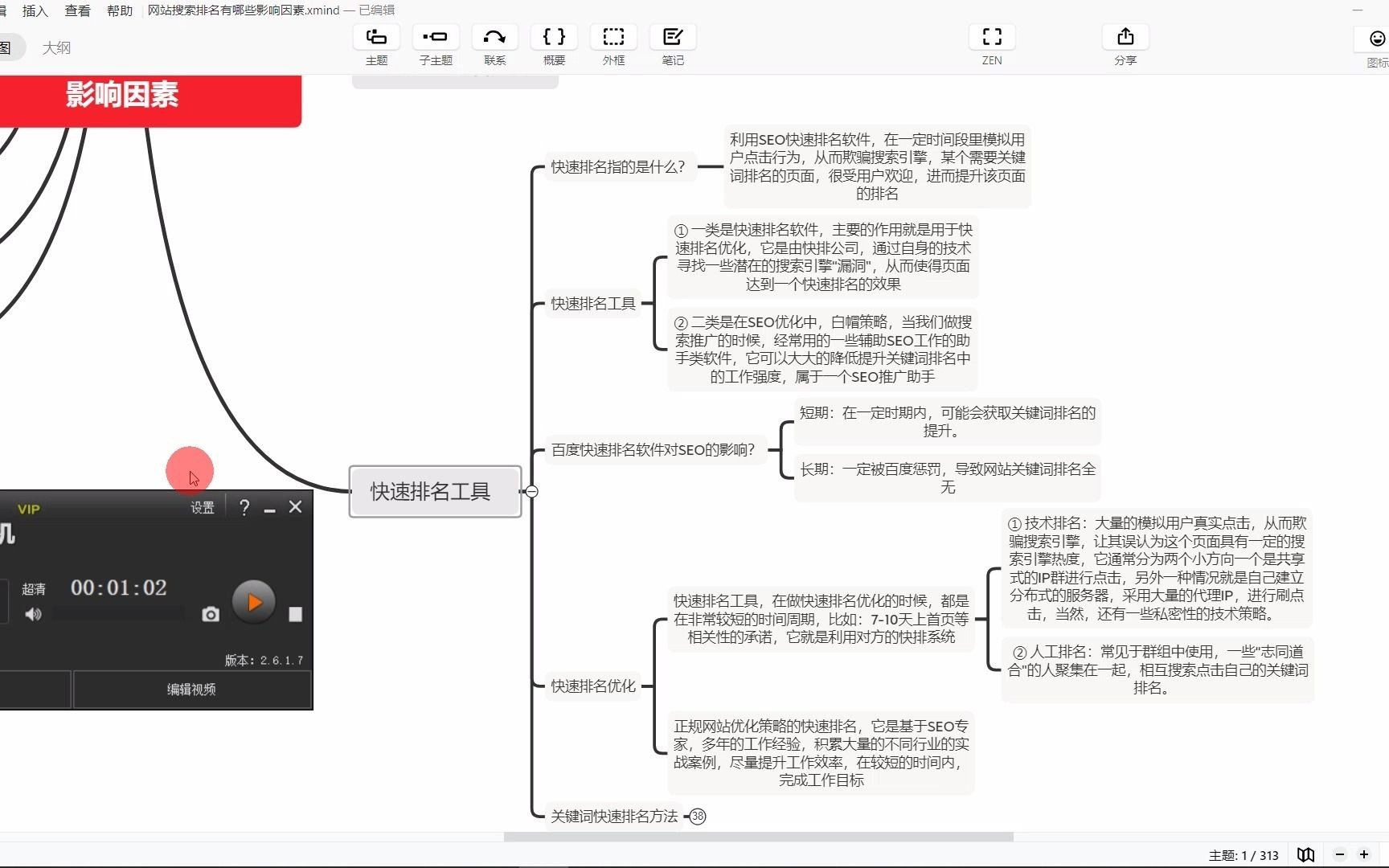Image resolution: width=1389 pixels, height=868 pixels.
Task: Add a boundary with 外框 tool
Action: point(613,45)
